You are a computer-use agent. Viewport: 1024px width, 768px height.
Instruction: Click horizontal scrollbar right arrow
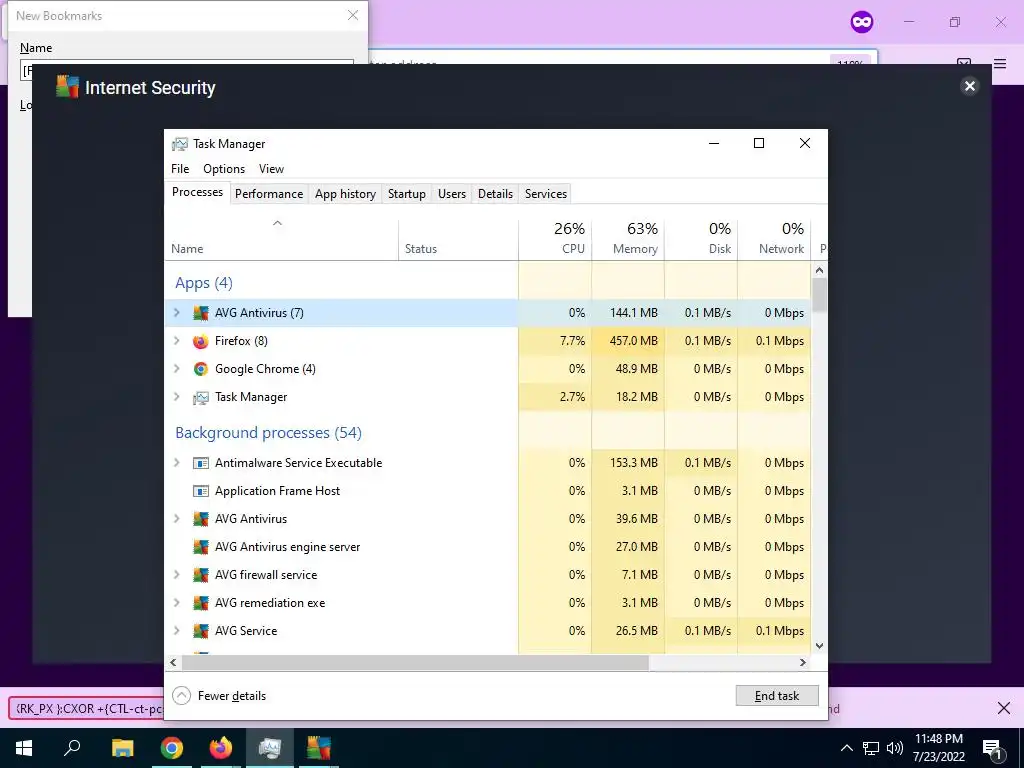tap(803, 662)
